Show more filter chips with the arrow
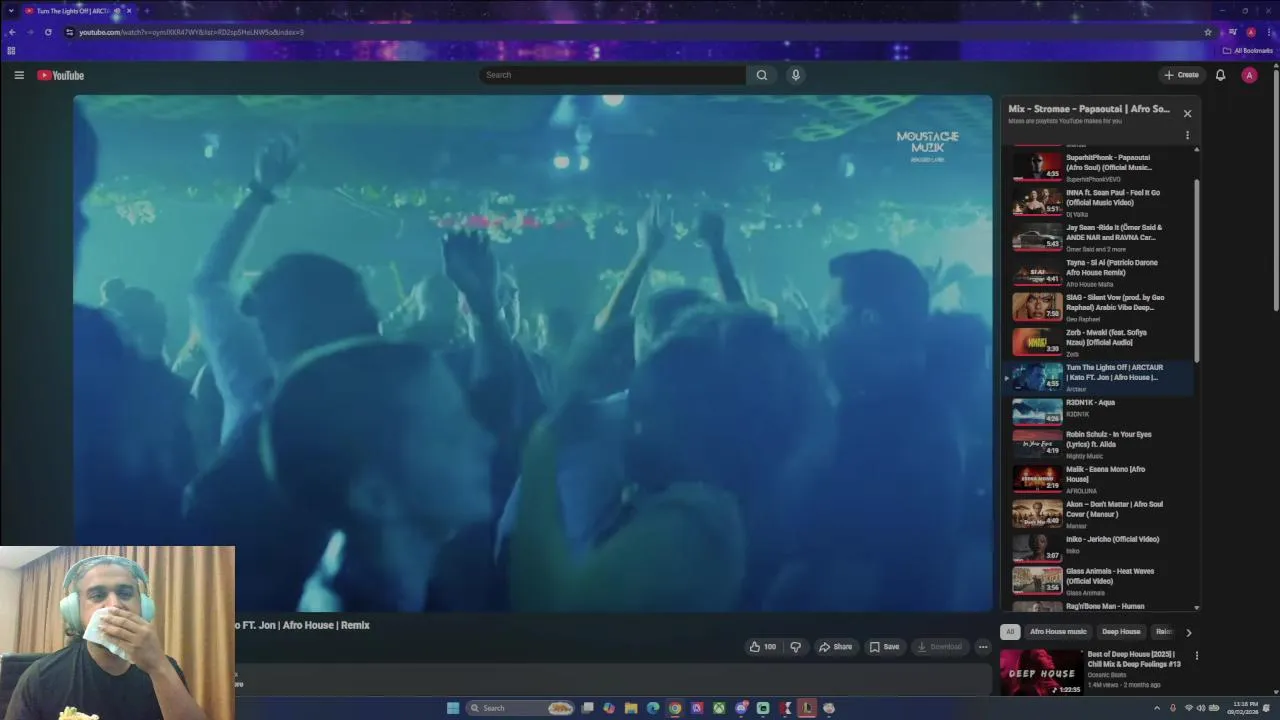This screenshot has width=1280, height=720. (x=1188, y=632)
